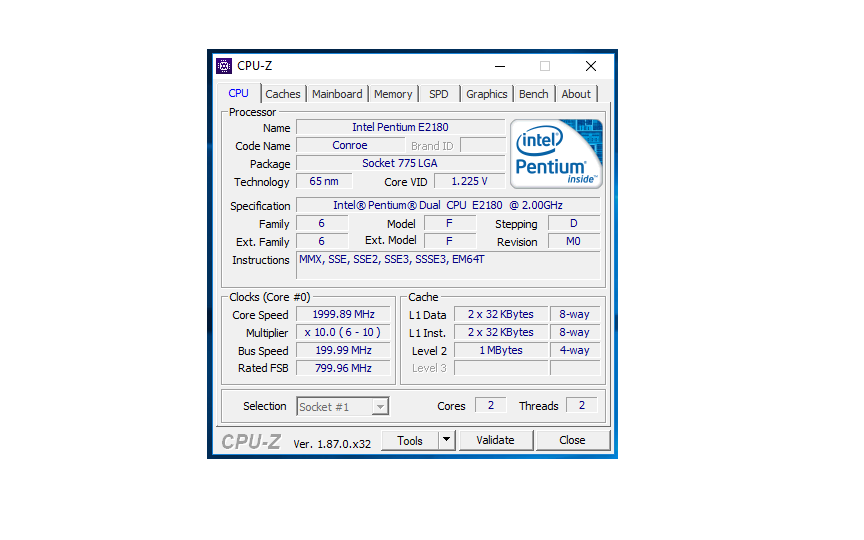864x540 pixels.
Task: Click the Specification field text
Action: click(448, 206)
